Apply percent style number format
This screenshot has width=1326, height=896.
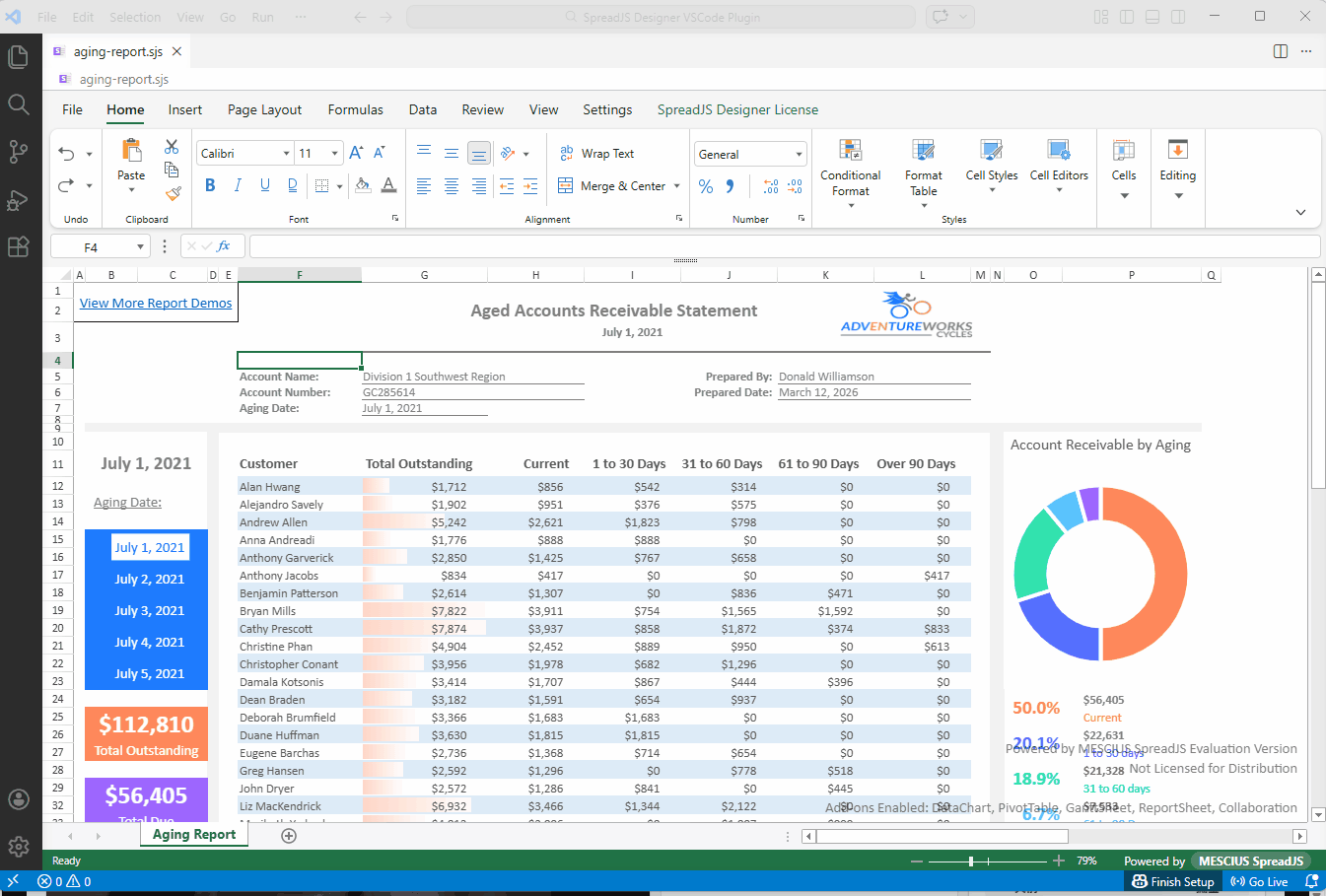coord(706,186)
